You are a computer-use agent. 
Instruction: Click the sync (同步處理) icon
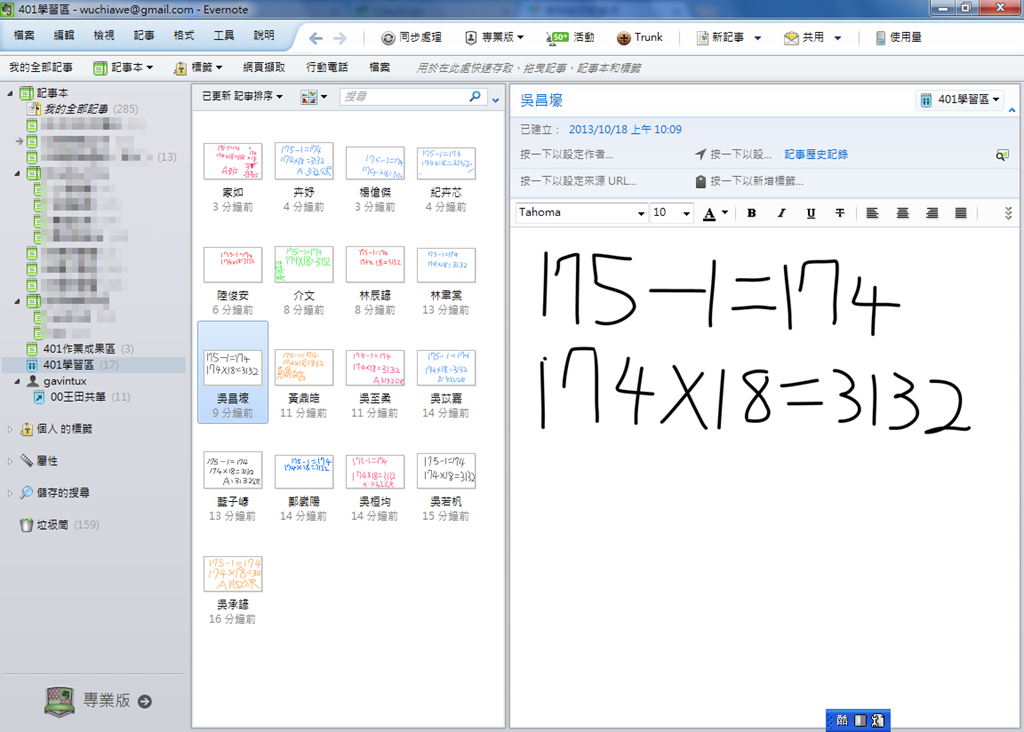click(388, 38)
